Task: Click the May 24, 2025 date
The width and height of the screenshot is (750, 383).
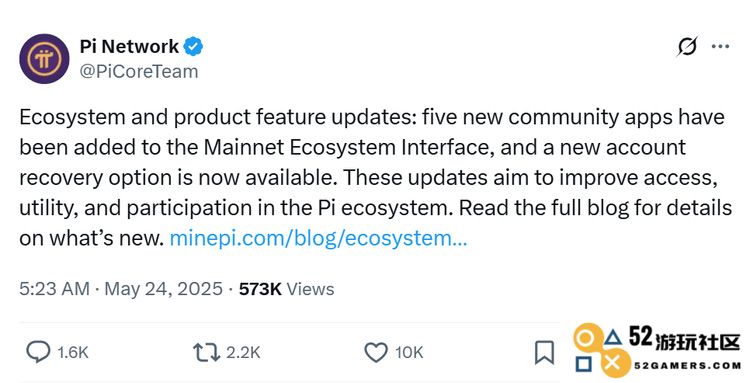Action: coord(164,289)
